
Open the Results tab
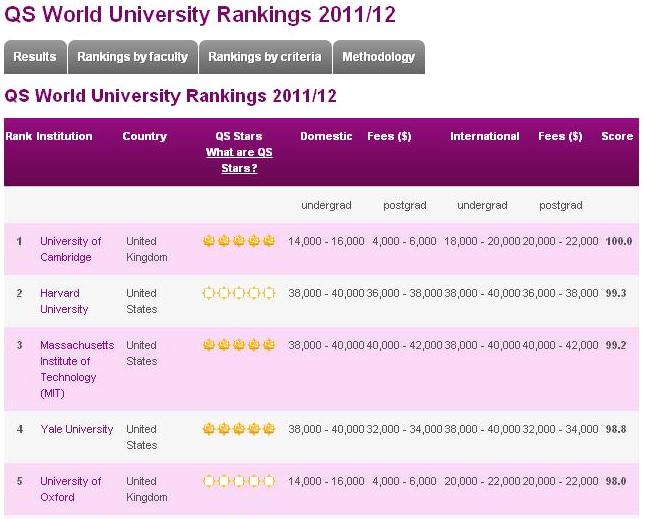(x=35, y=57)
